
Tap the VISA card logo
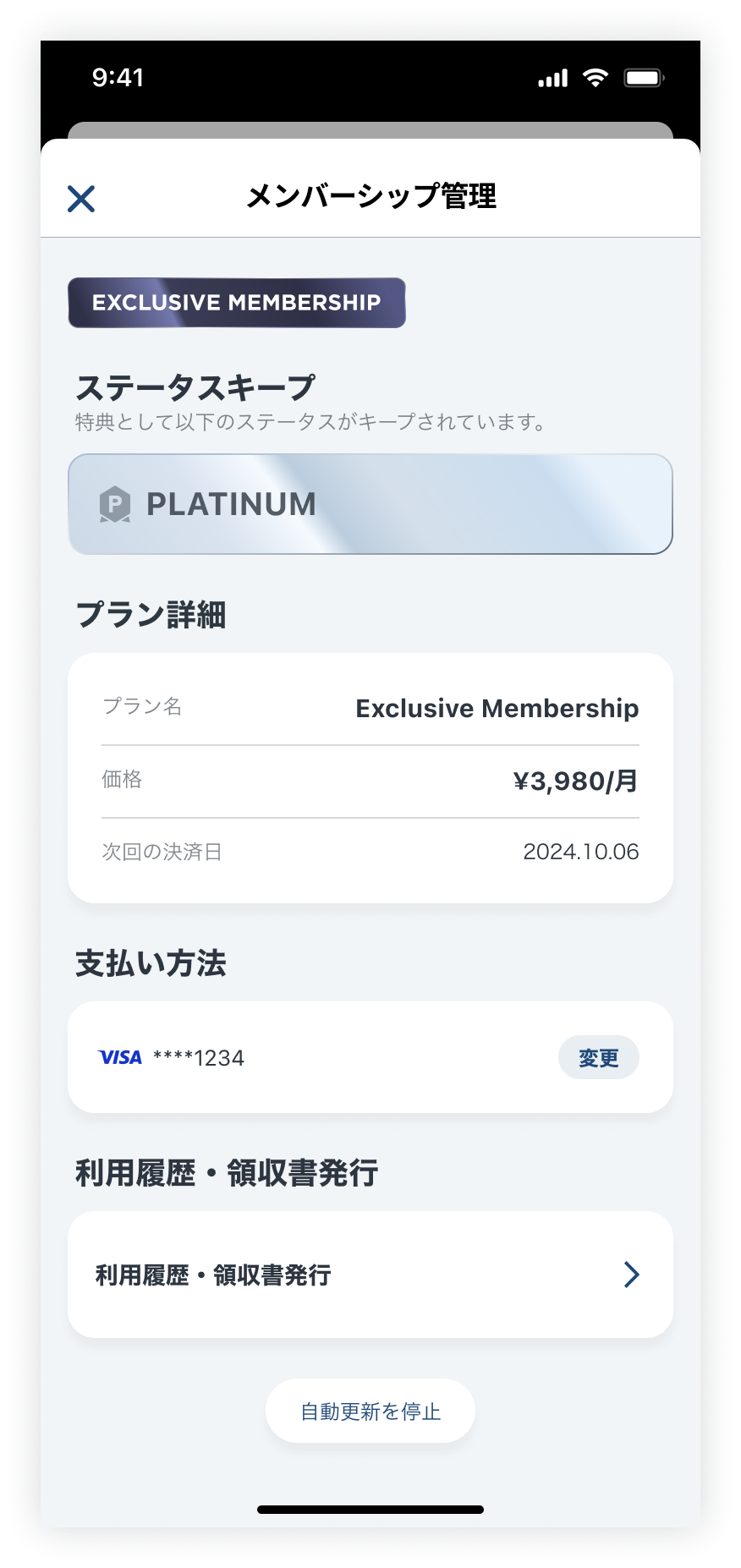point(120,1057)
